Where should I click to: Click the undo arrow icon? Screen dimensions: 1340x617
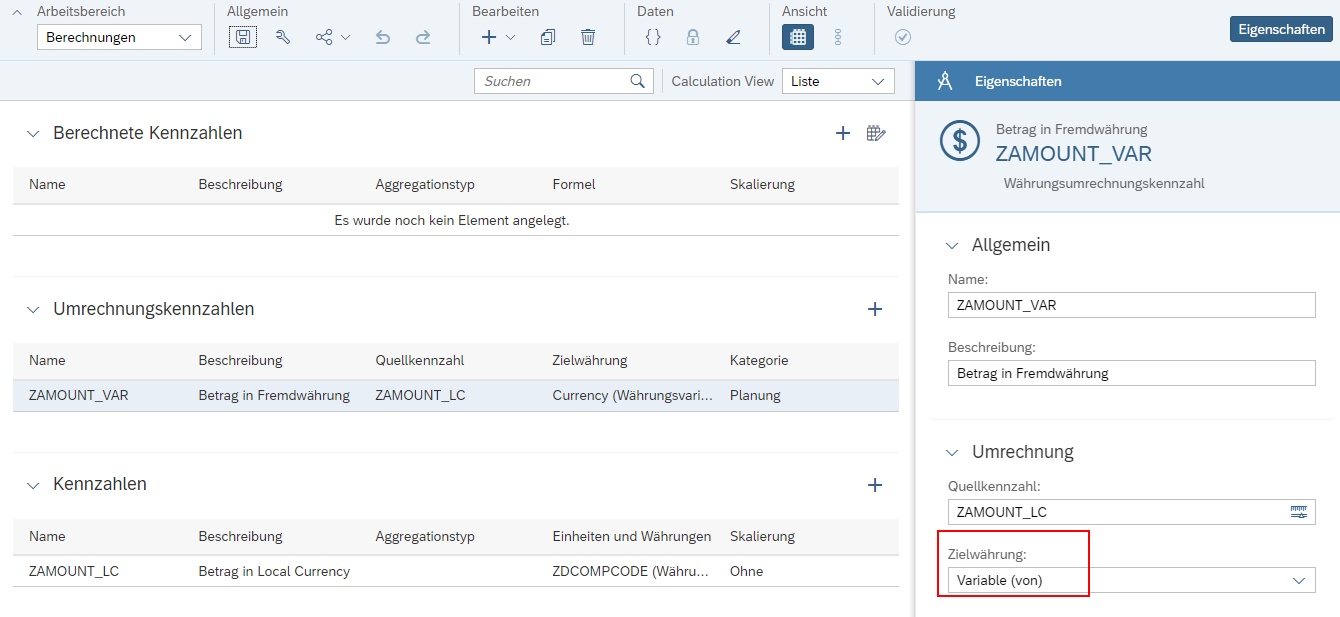click(x=383, y=37)
